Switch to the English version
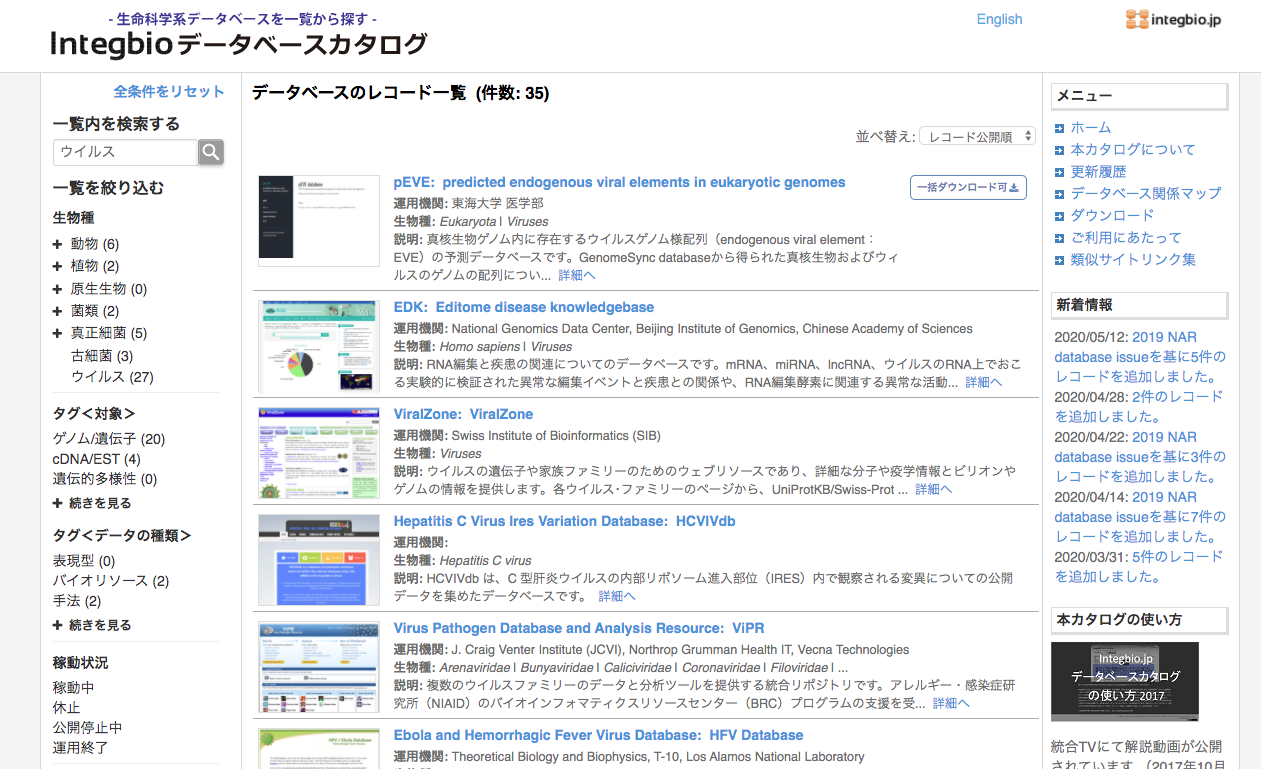Image resolution: width=1261 pixels, height=769 pixels. 999,19
